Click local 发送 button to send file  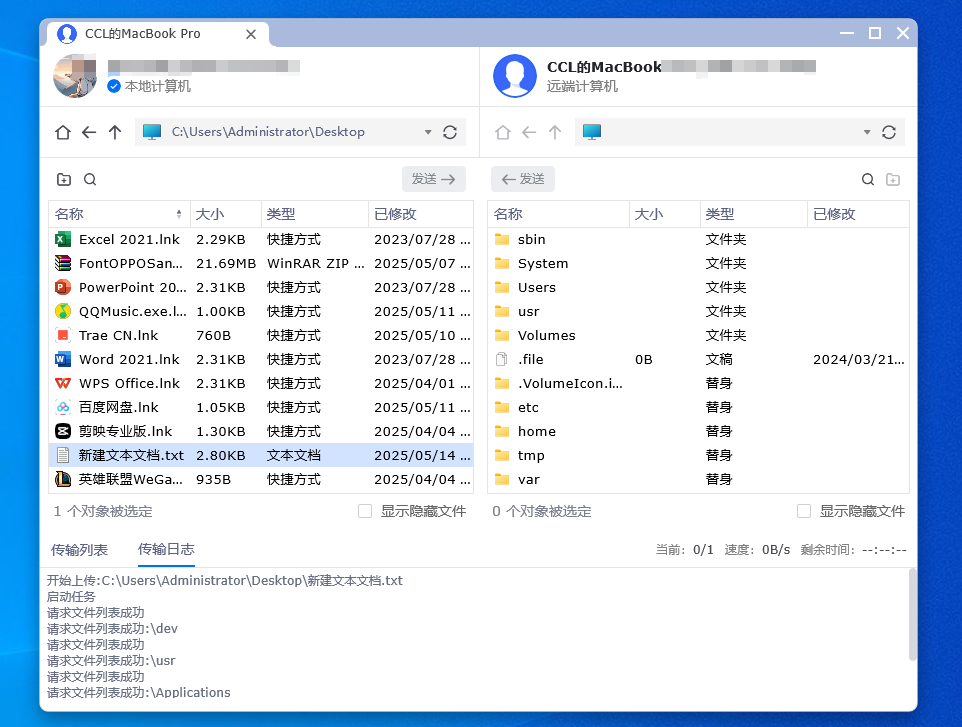pos(433,179)
